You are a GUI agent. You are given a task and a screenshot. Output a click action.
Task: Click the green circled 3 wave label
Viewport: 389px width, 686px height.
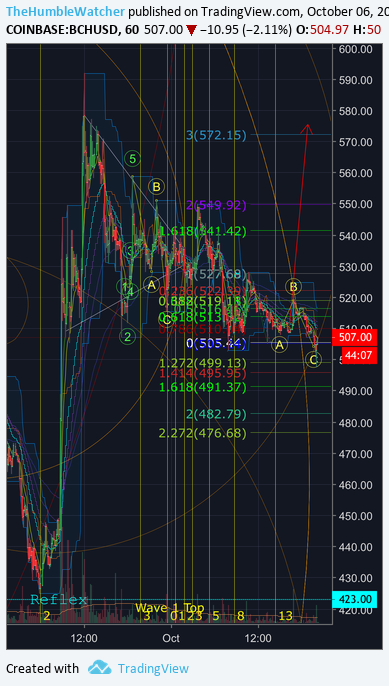point(130,251)
